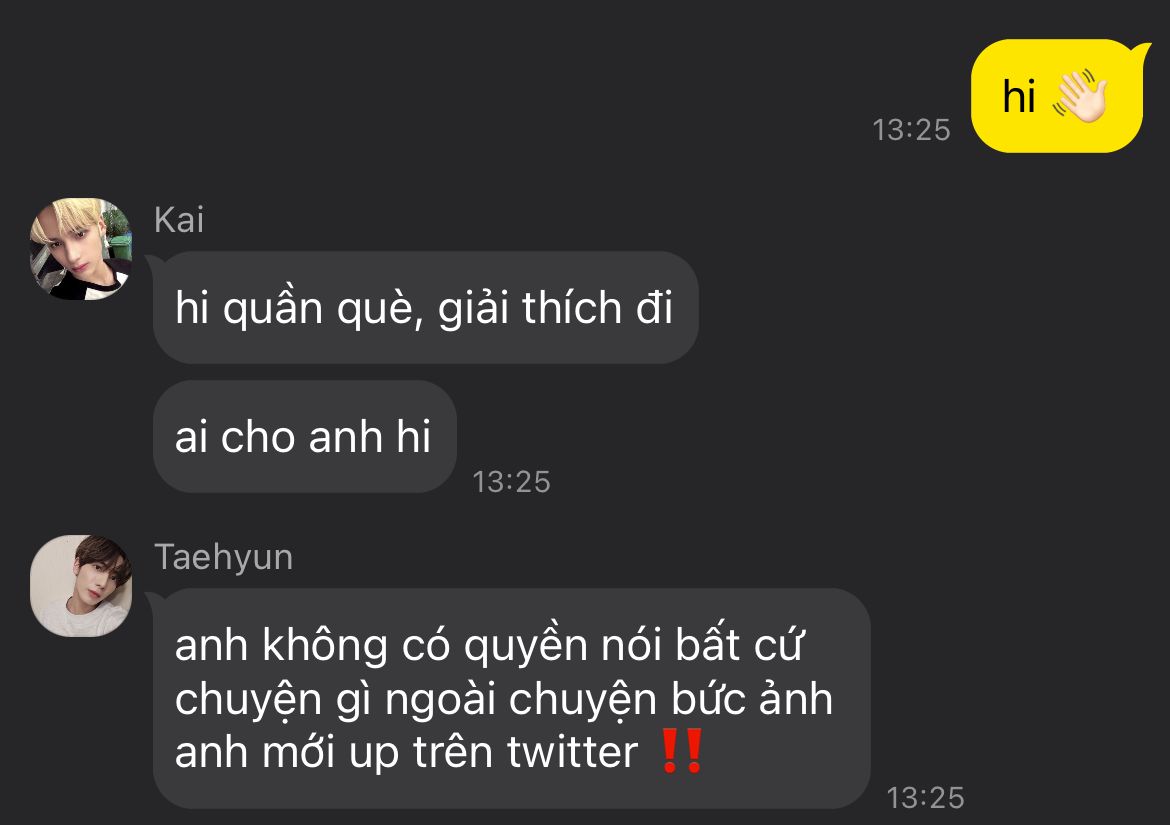Select the 'hi quần què, giải thích đi' message
Image resolution: width=1170 pixels, height=825 pixels.
coord(425,307)
